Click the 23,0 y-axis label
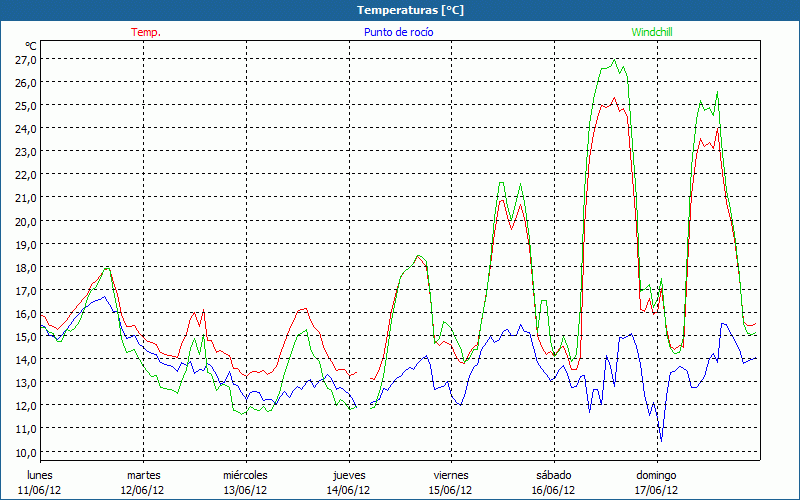This screenshot has height=500, width=800. pos(26,151)
